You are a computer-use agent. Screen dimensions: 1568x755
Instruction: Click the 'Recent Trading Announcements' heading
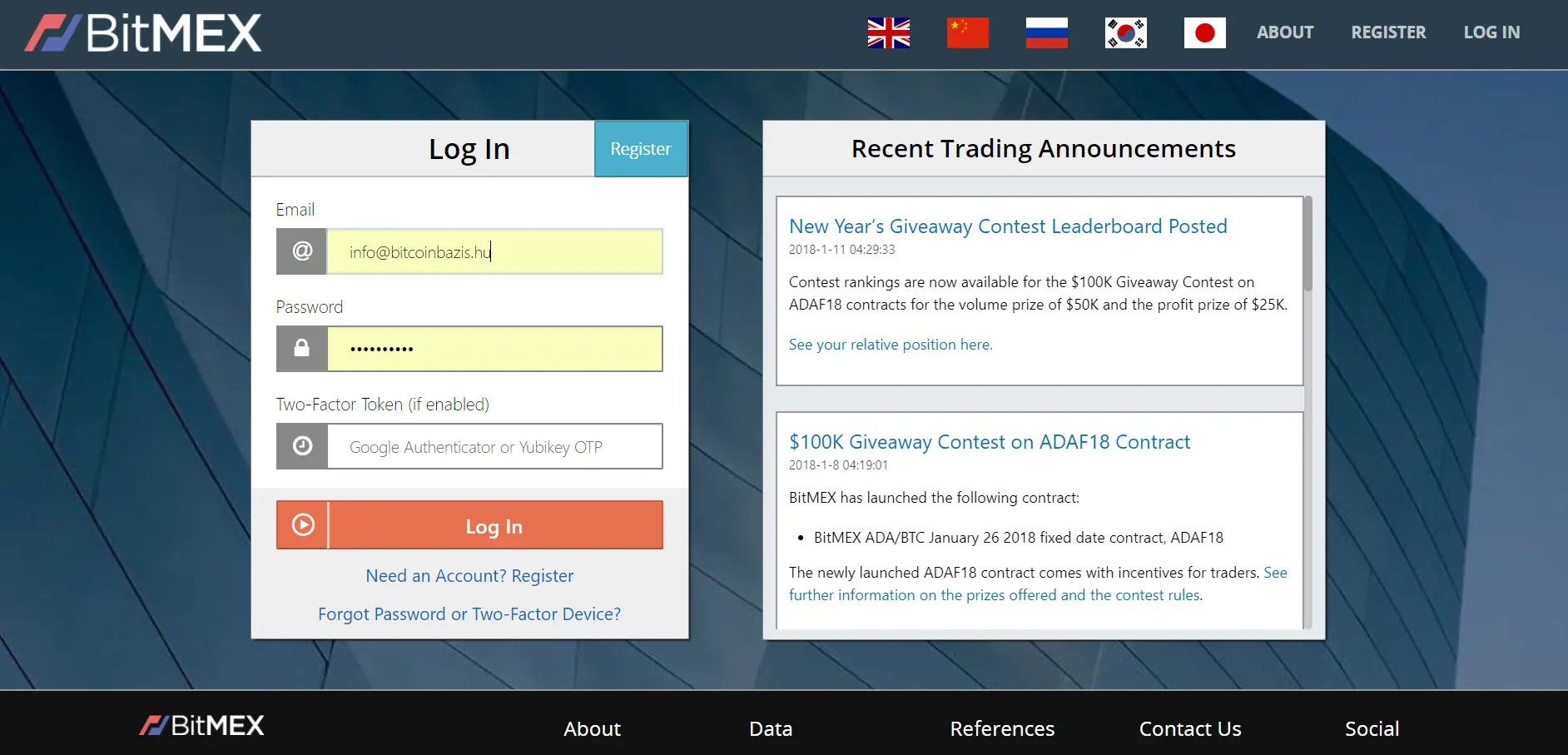(x=1044, y=149)
